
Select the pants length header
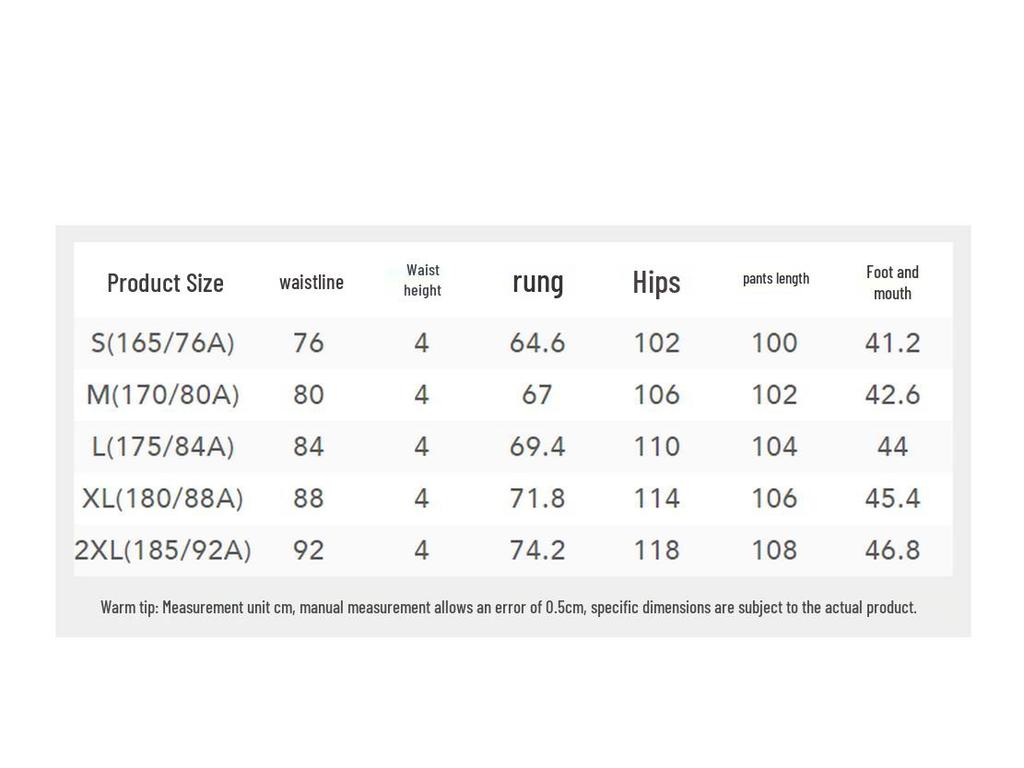776,278
